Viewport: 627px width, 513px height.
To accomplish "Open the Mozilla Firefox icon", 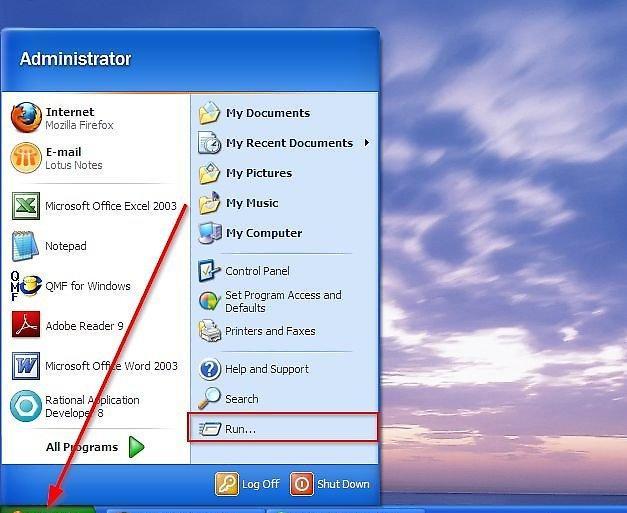I will [26, 117].
